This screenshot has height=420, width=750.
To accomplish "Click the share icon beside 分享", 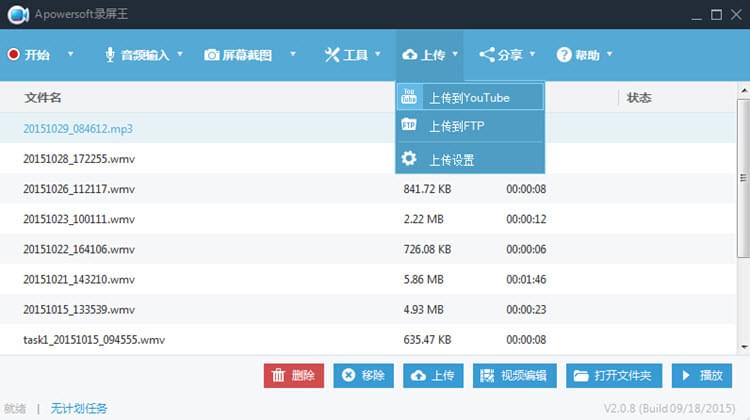I will 487,55.
